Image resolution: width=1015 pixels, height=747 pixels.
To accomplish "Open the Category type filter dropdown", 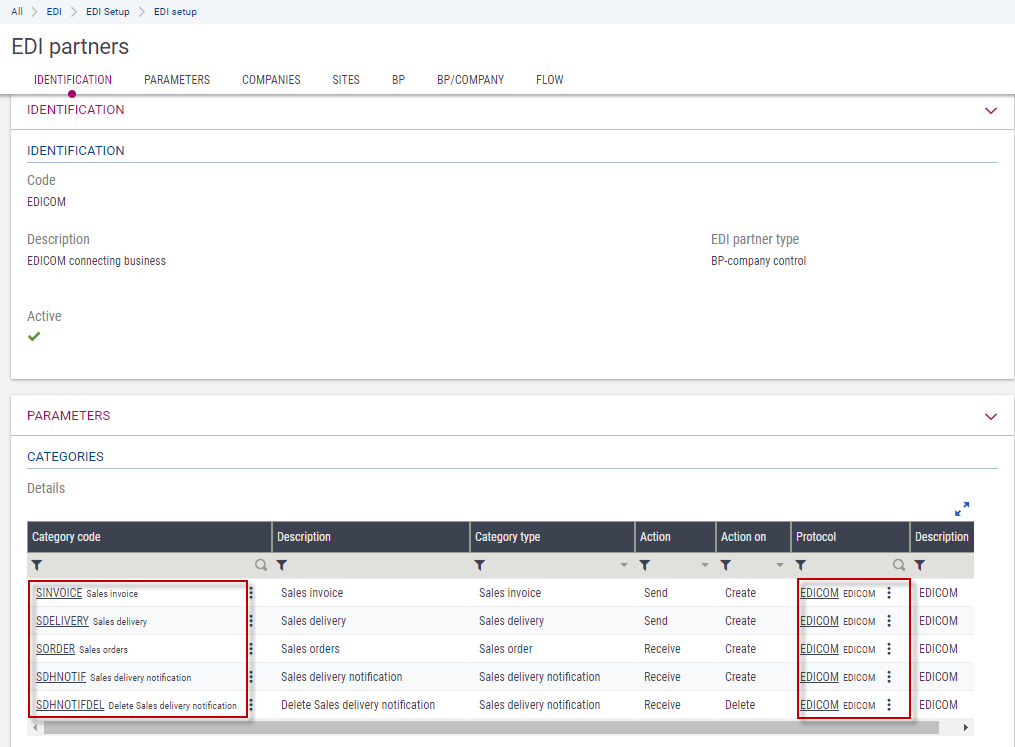I will click(x=624, y=566).
